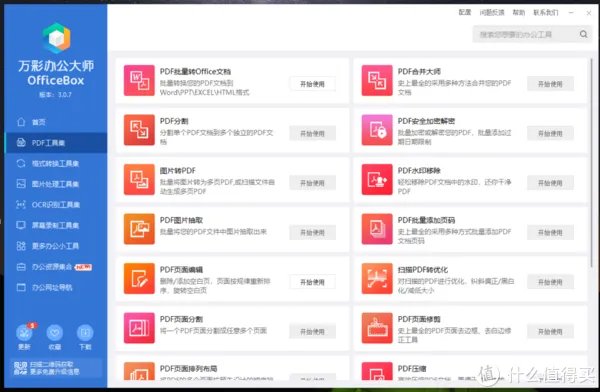Click 开始使用 for PDF页面分割

(312, 332)
